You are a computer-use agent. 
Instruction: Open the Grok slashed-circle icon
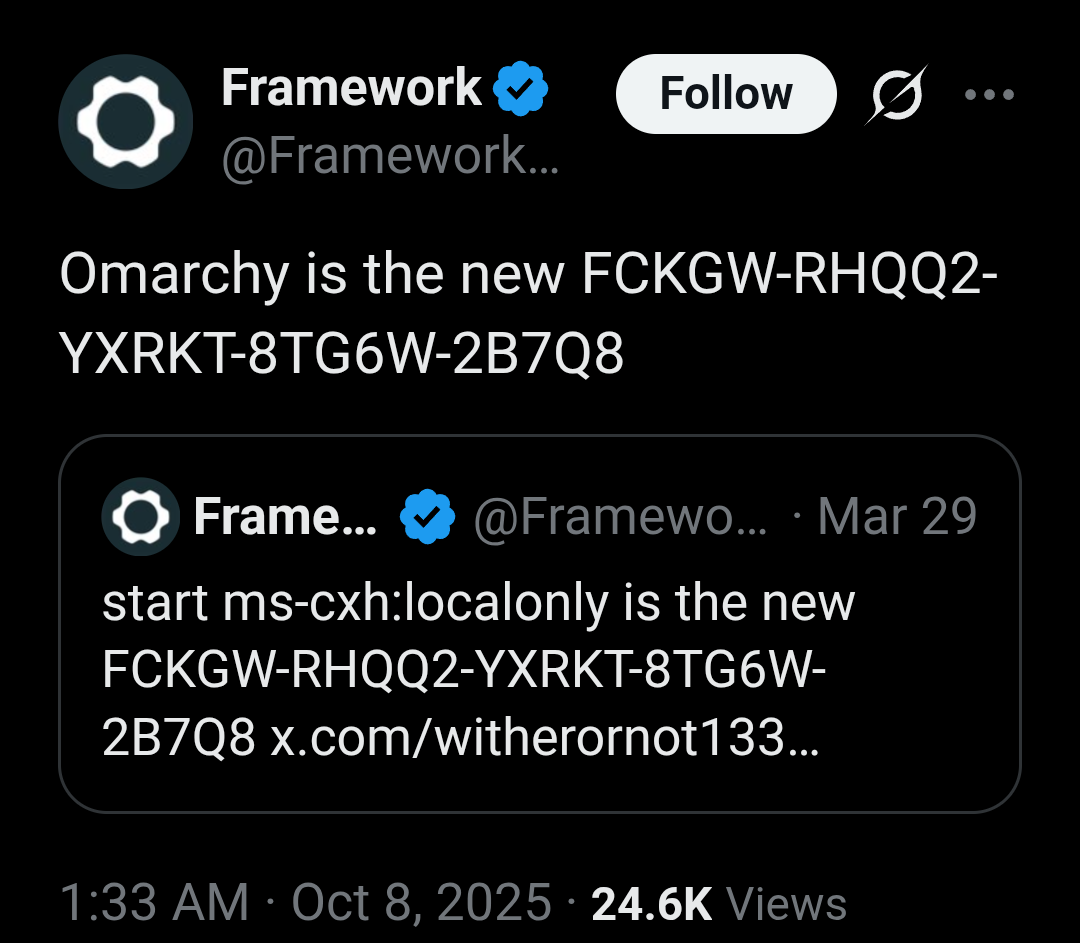pyautogui.click(x=896, y=95)
